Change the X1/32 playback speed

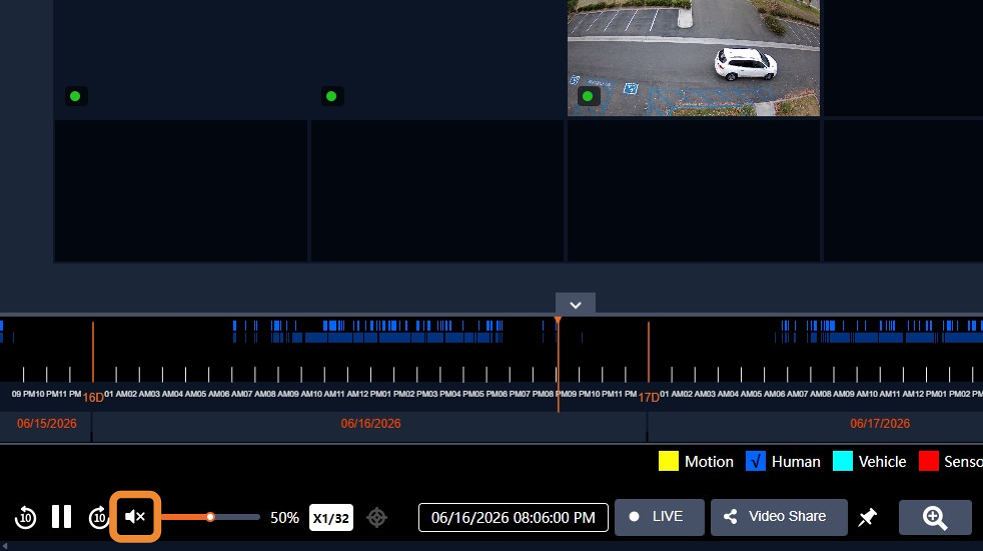(331, 518)
